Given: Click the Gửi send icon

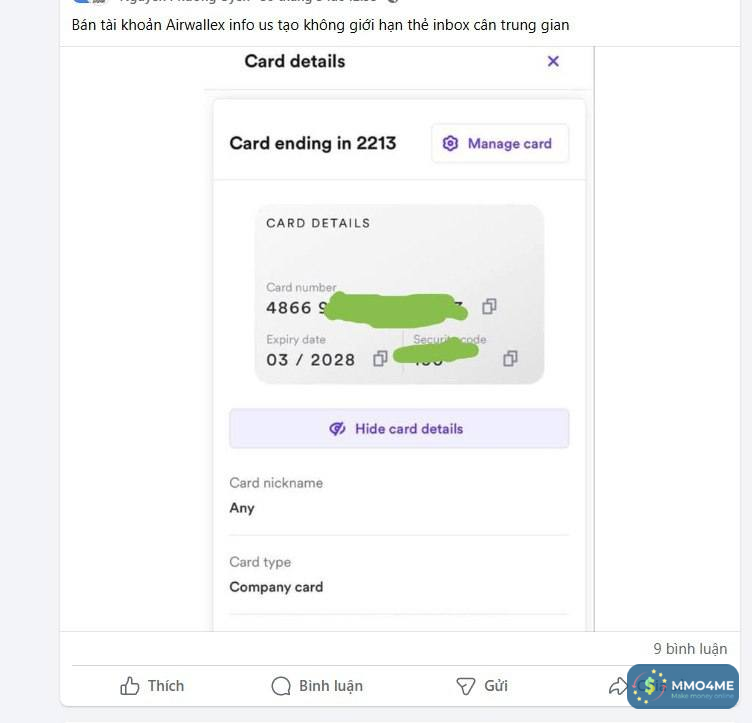Looking at the screenshot, I should (x=465, y=686).
